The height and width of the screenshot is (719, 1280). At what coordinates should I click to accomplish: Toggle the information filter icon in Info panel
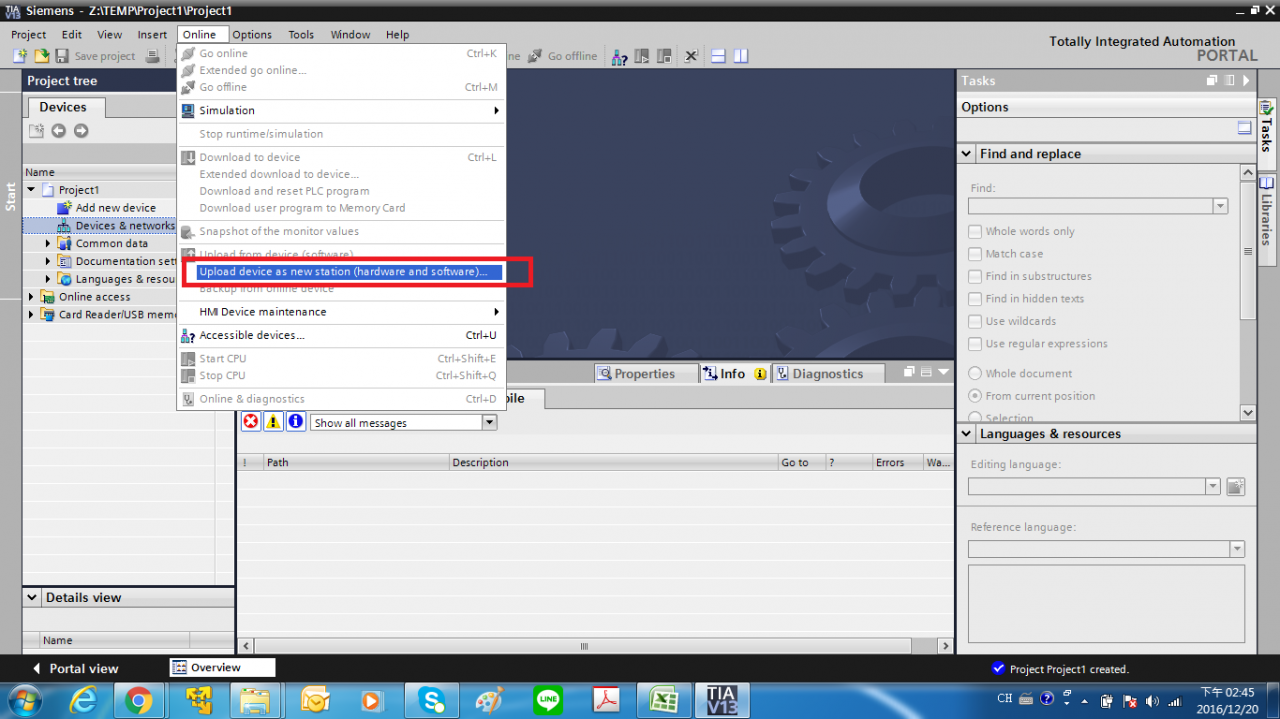pyautogui.click(x=296, y=422)
